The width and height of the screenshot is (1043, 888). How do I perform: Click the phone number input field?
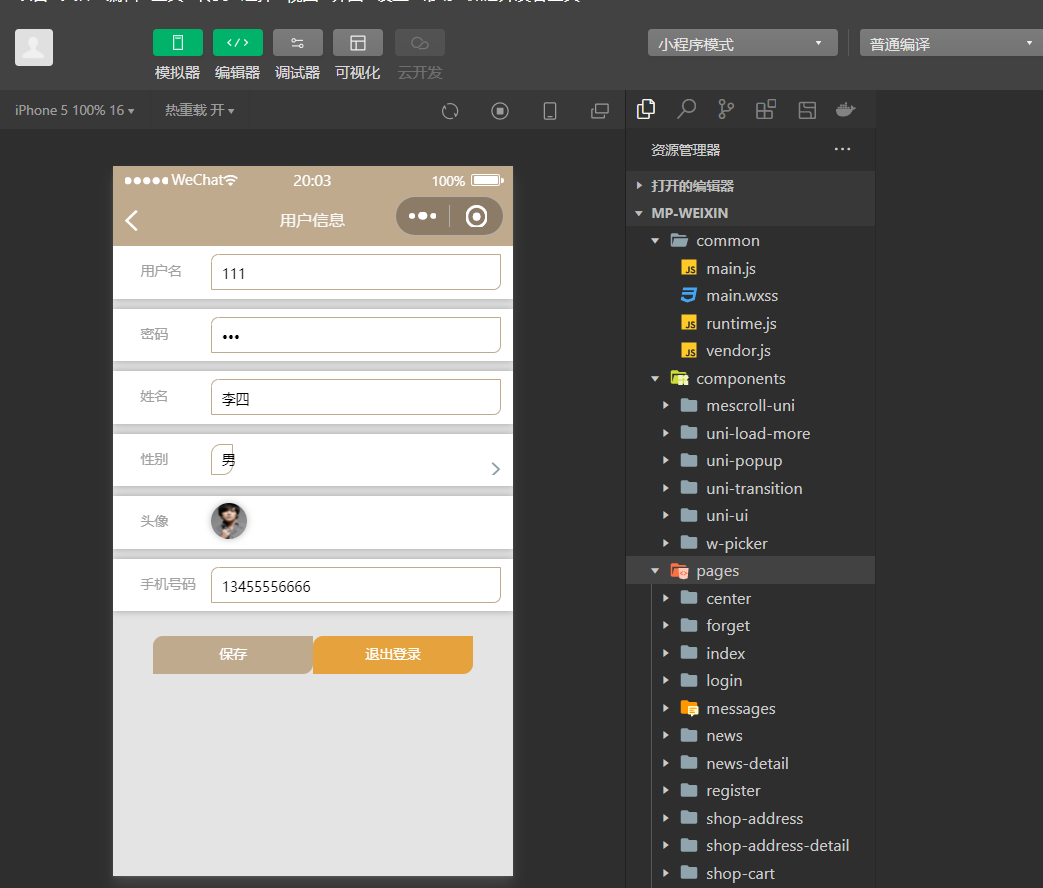click(x=356, y=585)
